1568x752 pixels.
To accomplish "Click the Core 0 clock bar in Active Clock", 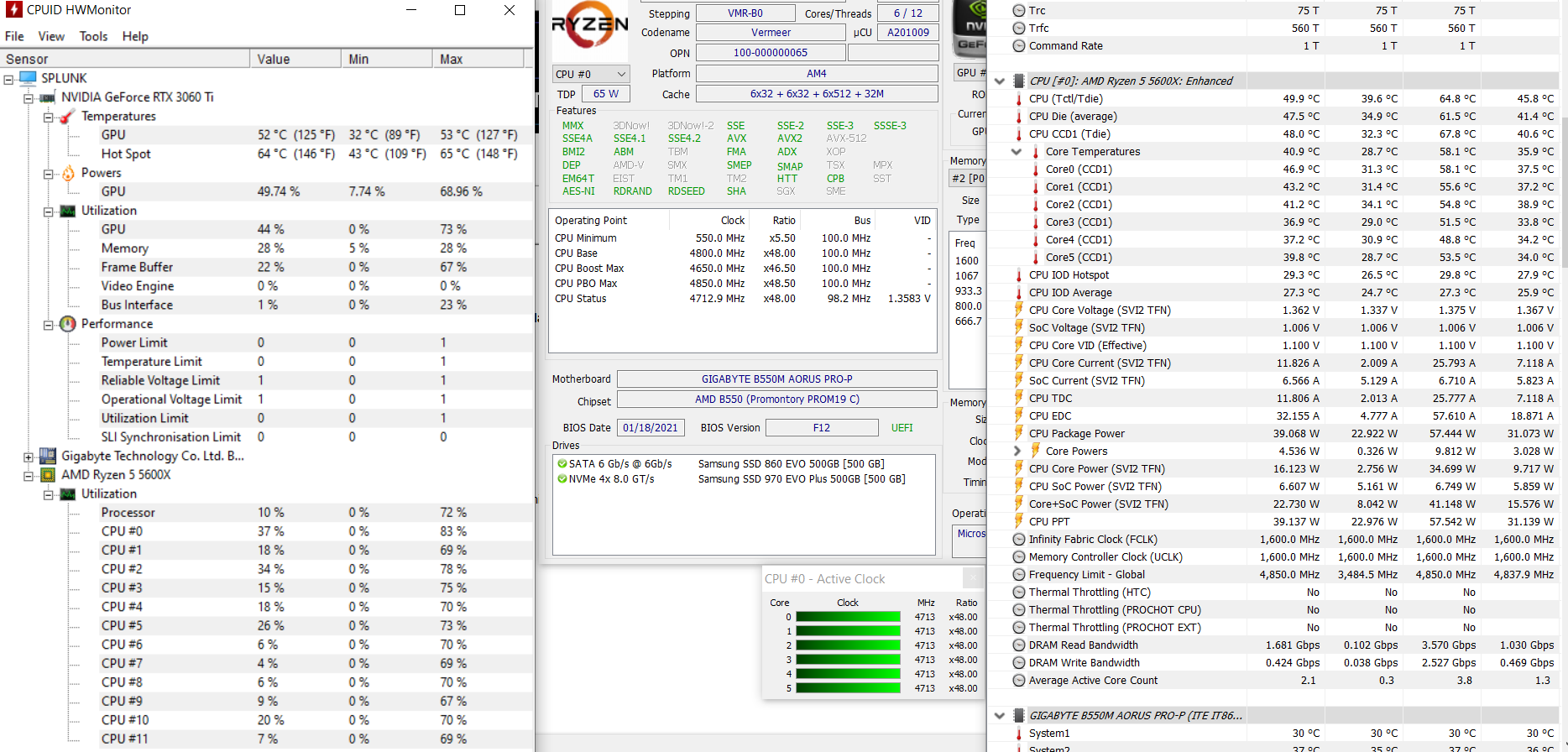I will coord(848,617).
